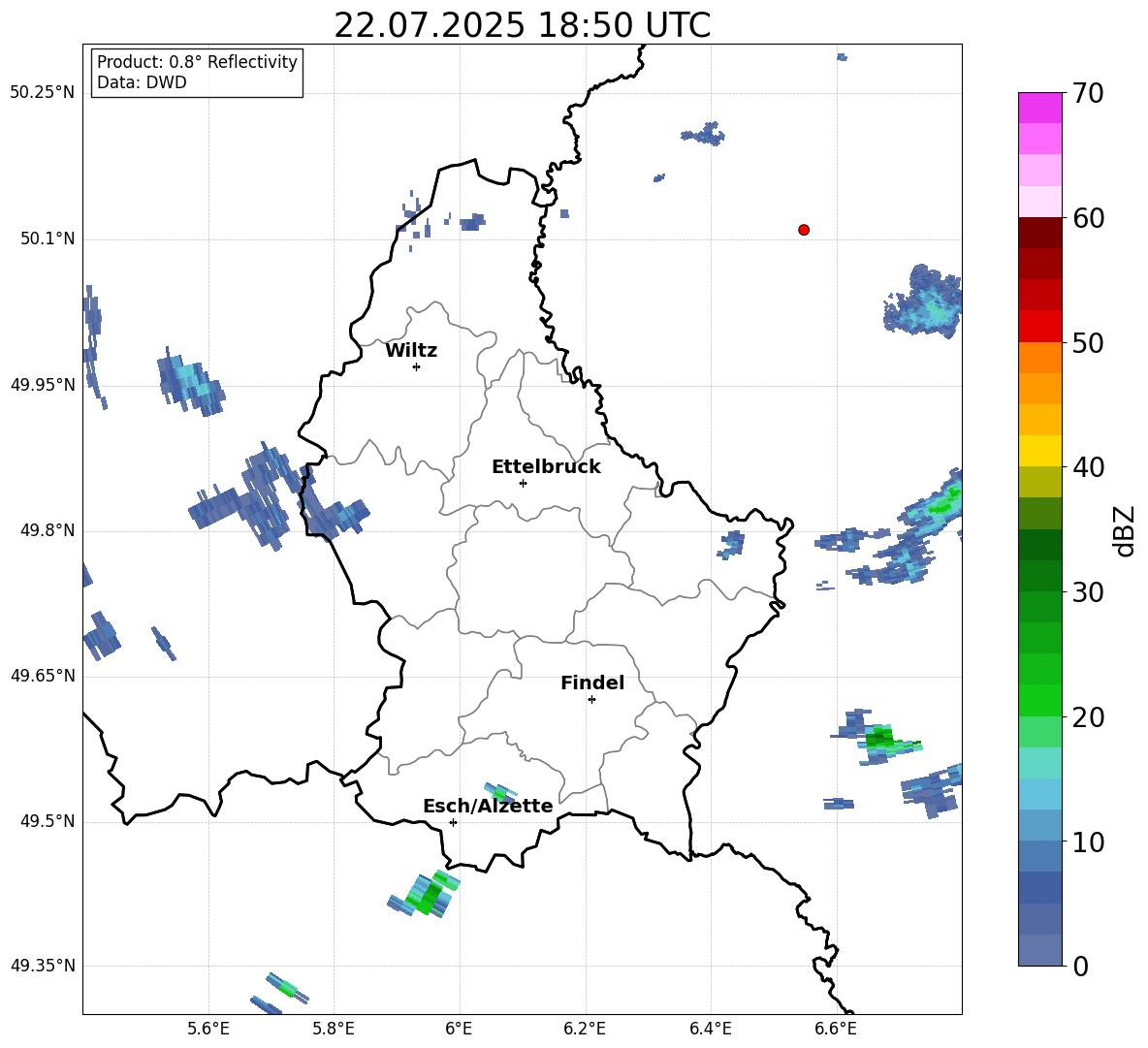Click the colorbar 70 tick label

(1088, 93)
